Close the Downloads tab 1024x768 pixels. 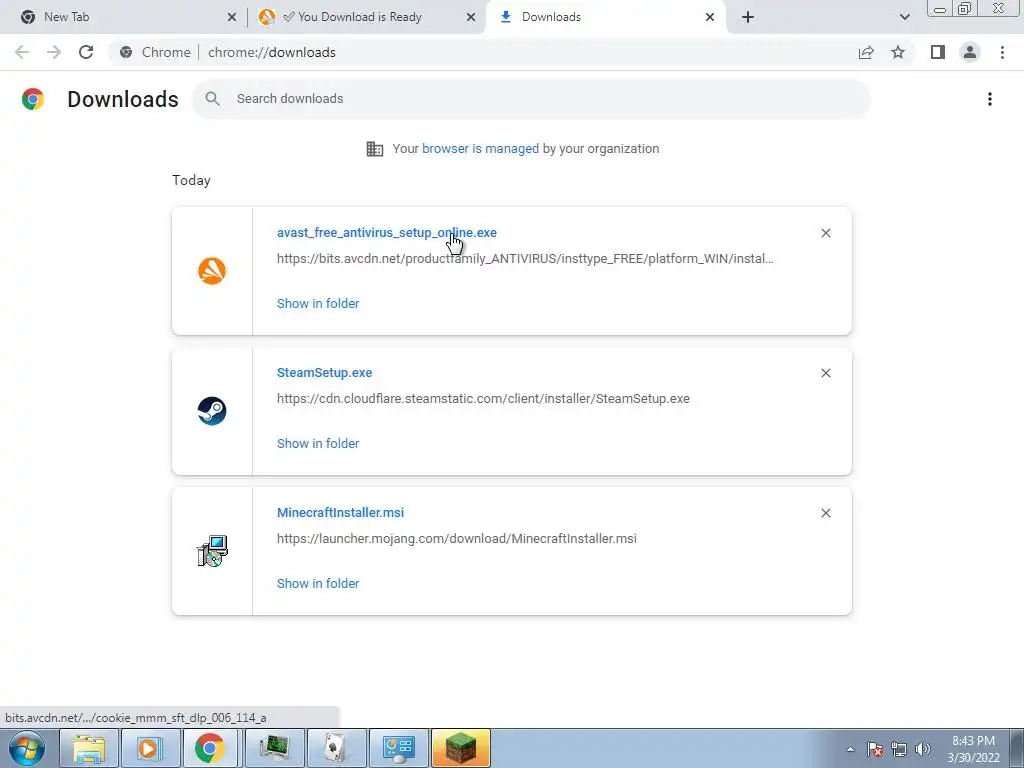pos(710,17)
